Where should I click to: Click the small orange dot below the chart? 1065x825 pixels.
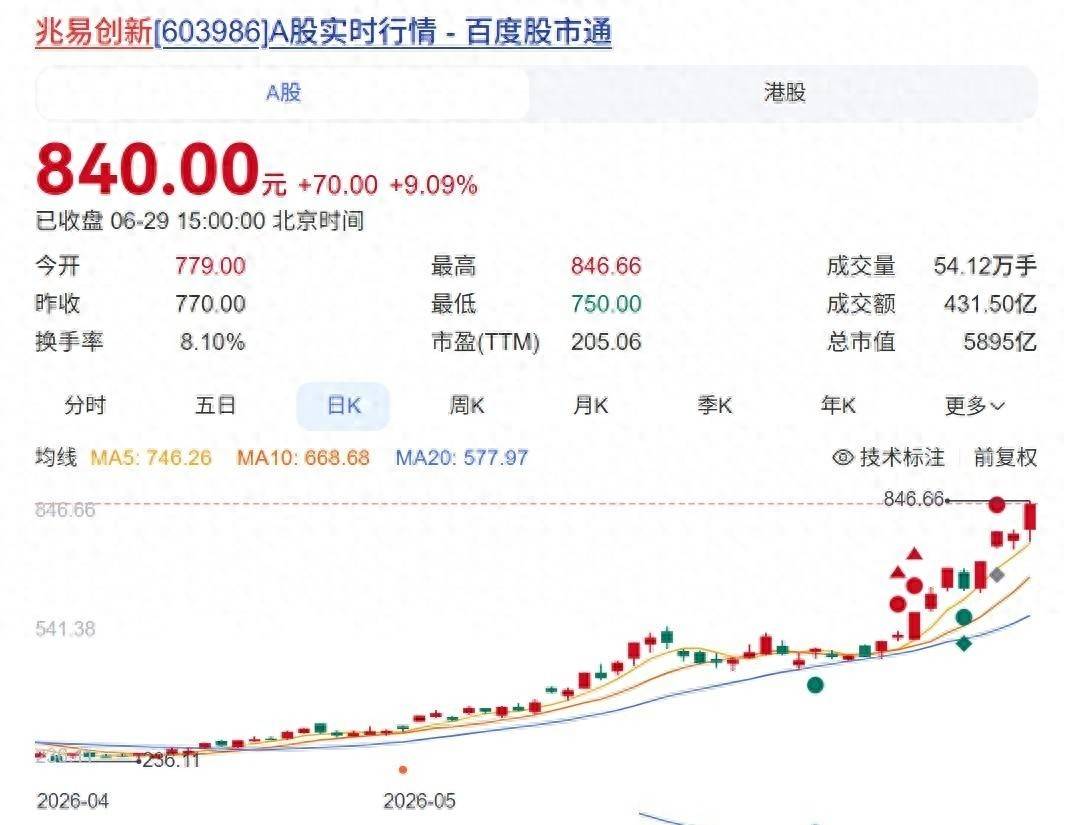(x=403, y=770)
